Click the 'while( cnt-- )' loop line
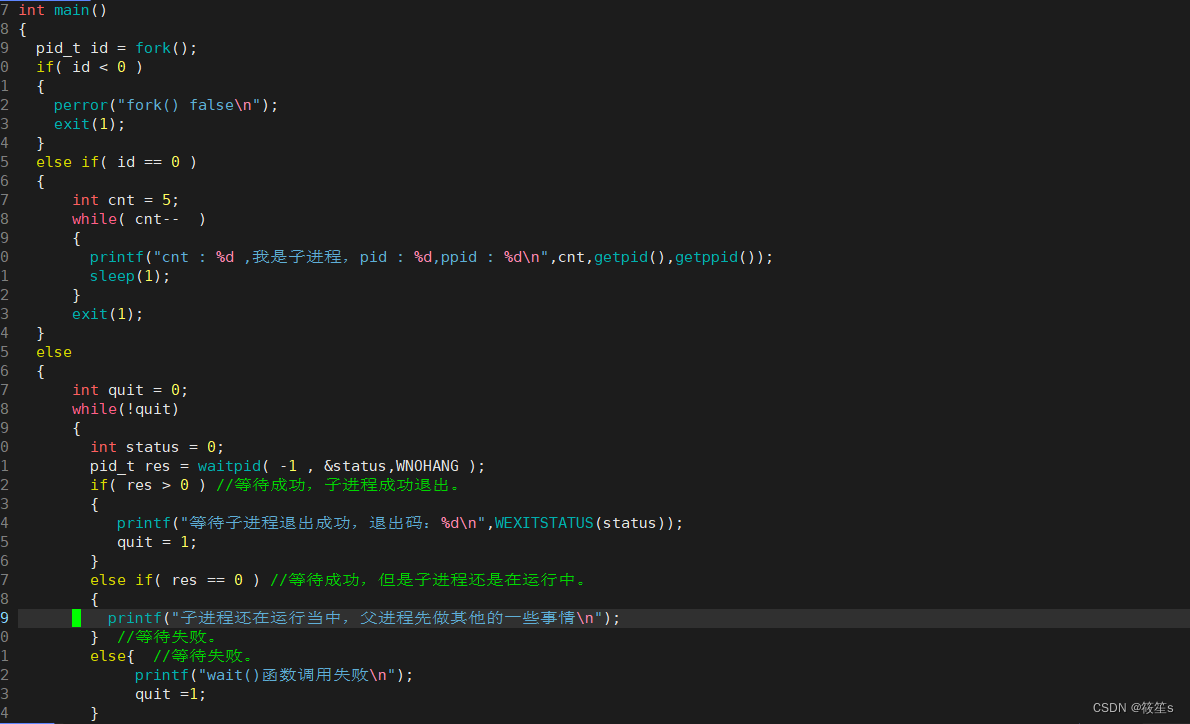 (x=139, y=219)
